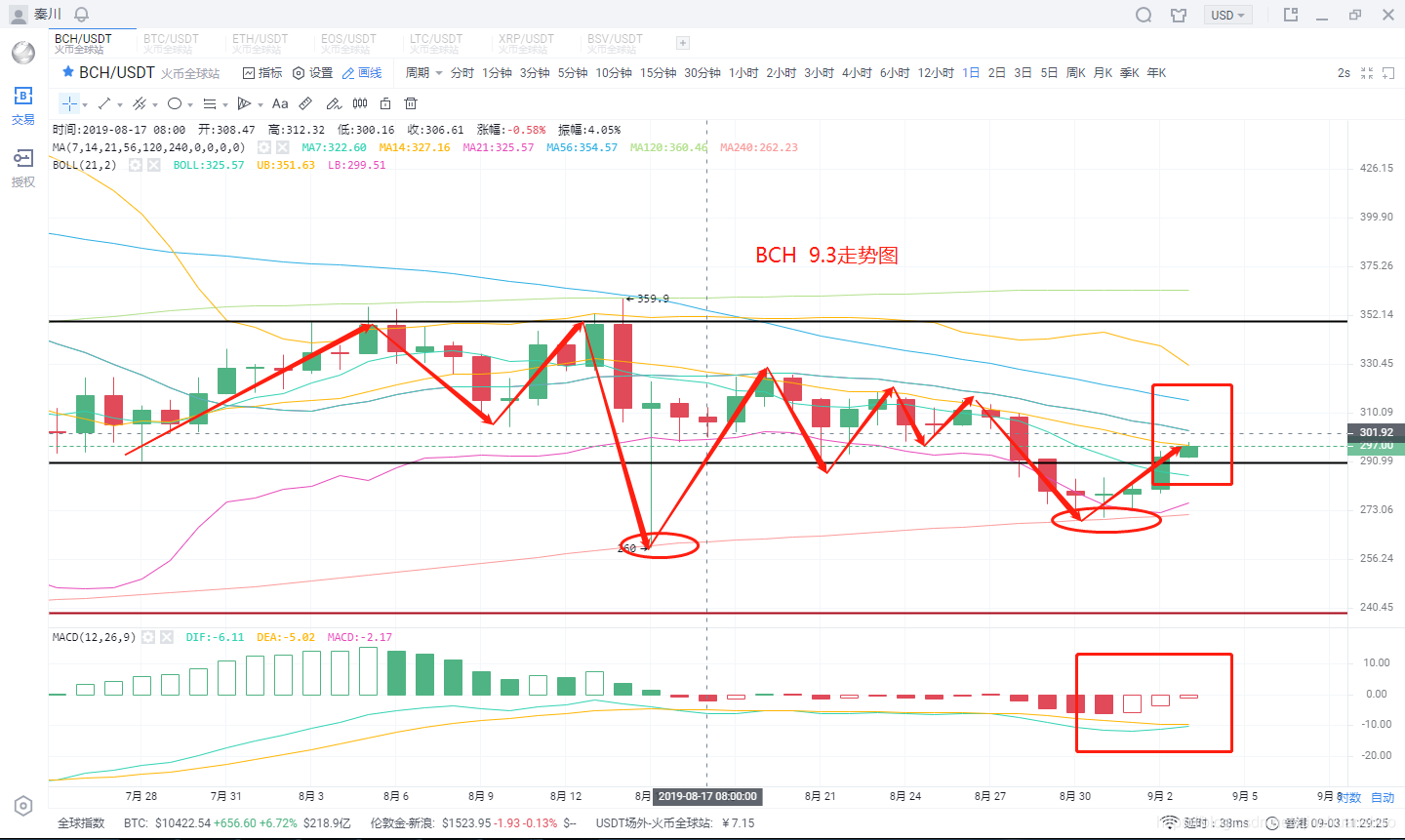This screenshot has width=1405, height=840.
Task: Open MA indicator settings gear
Action: pyautogui.click(x=263, y=147)
